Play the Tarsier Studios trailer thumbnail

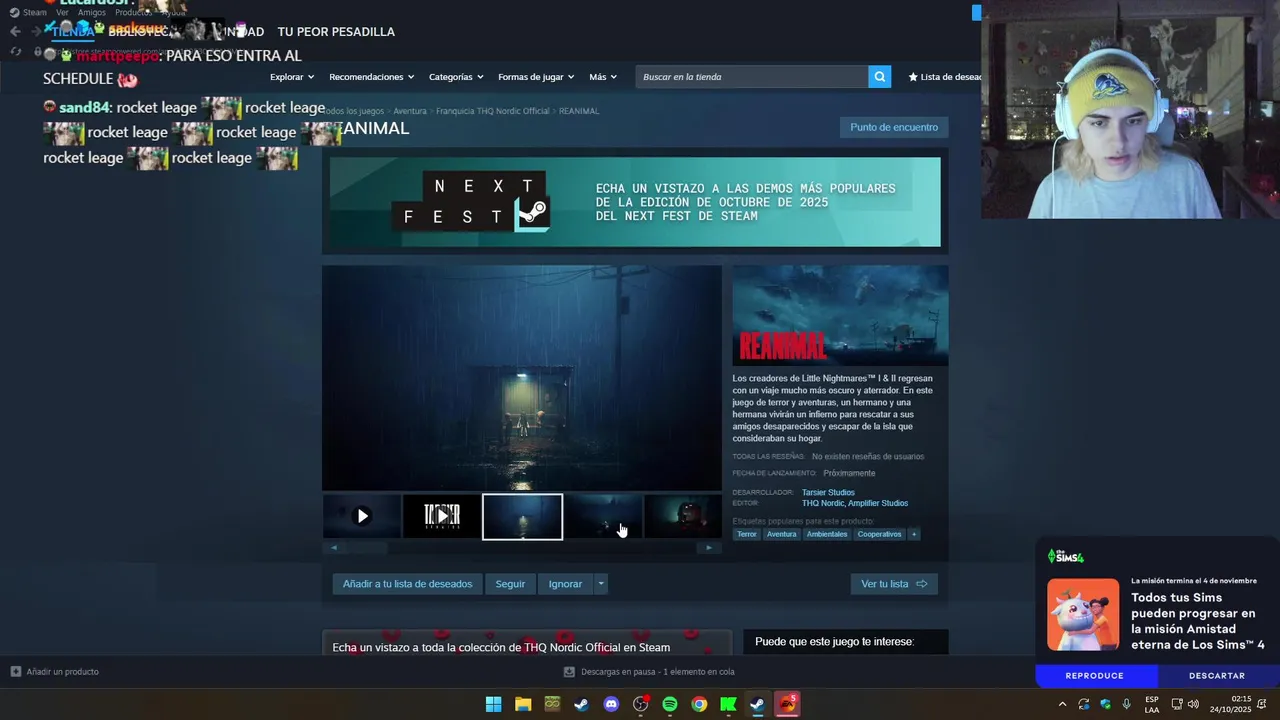(x=442, y=516)
